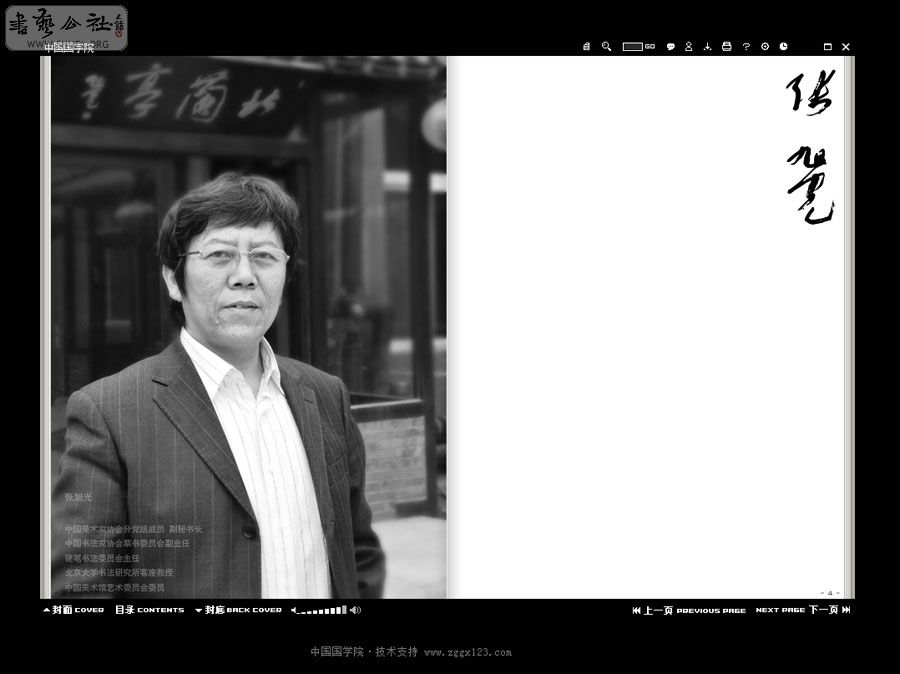This screenshot has width=900, height=674.
Task: Click the GO page jump button
Action: 650,47
